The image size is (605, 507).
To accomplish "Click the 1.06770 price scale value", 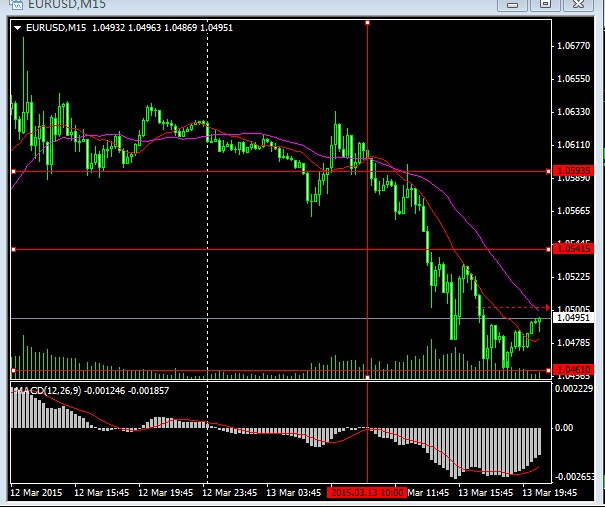I will 573,45.
